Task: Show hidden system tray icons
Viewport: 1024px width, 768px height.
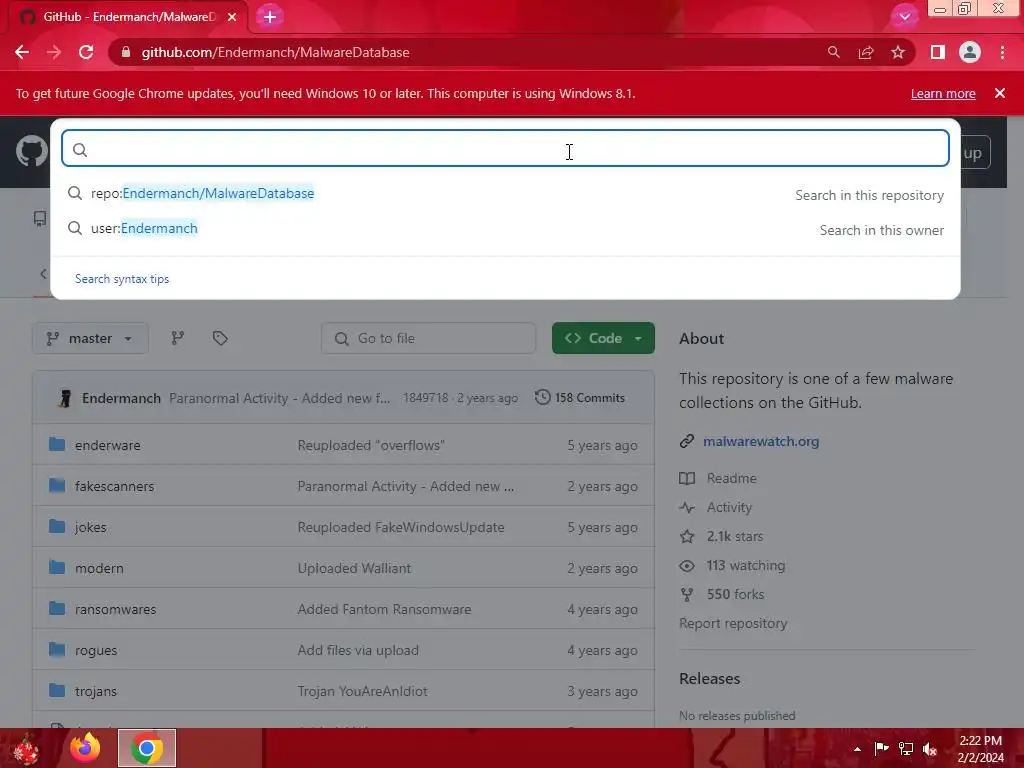Action: coord(857,749)
